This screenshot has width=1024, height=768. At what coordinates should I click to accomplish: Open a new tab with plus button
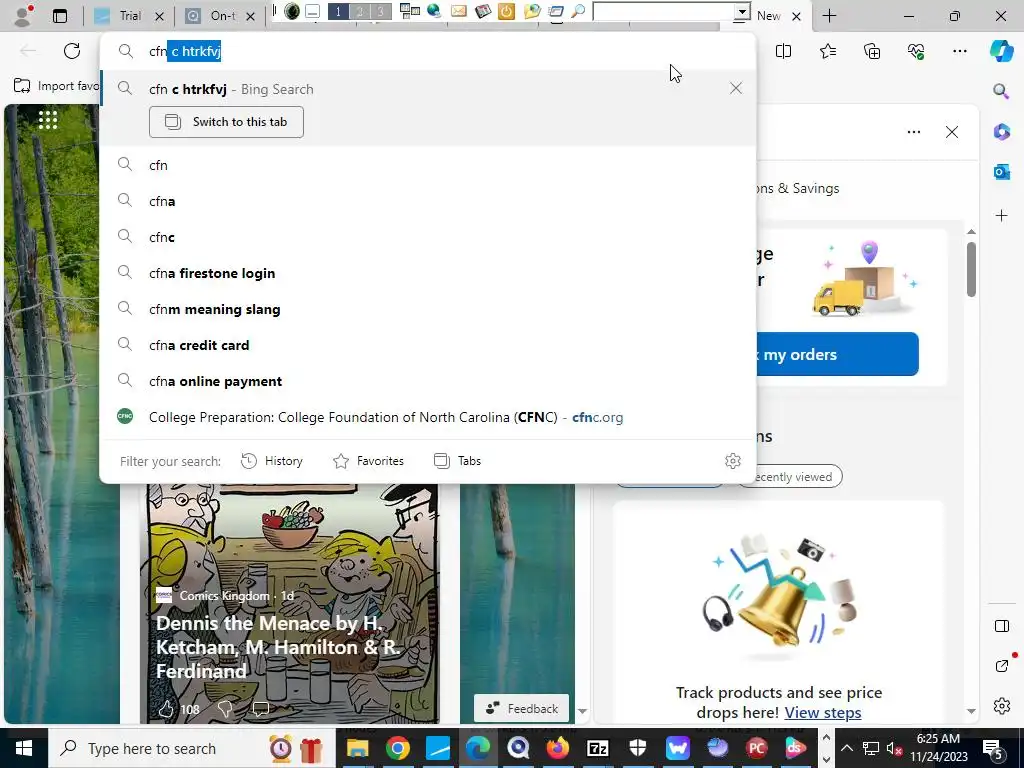pos(829,16)
